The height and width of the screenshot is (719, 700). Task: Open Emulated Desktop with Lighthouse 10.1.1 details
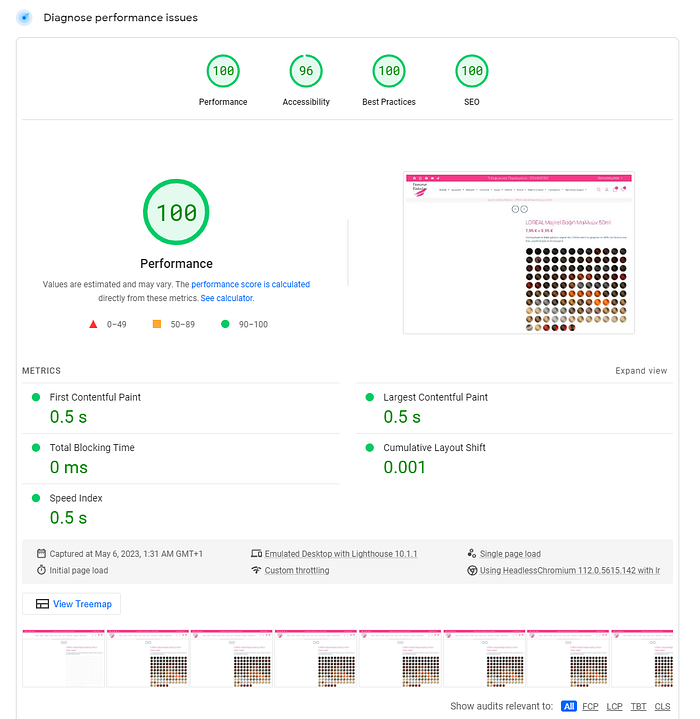[x=341, y=553]
